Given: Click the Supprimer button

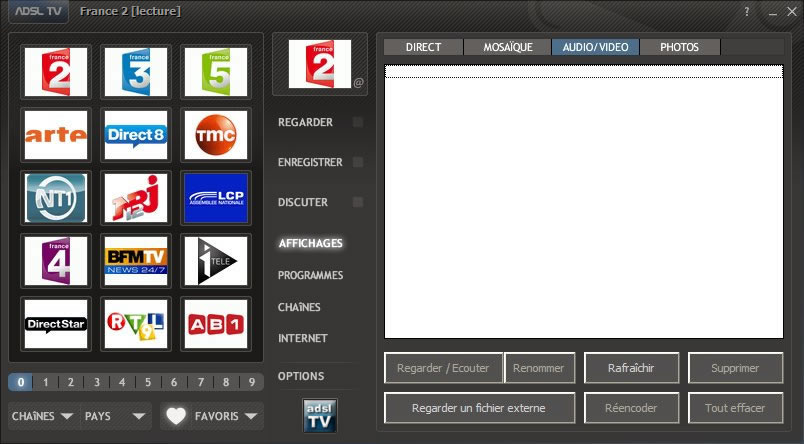Looking at the screenshot, I should pos(735,368).
